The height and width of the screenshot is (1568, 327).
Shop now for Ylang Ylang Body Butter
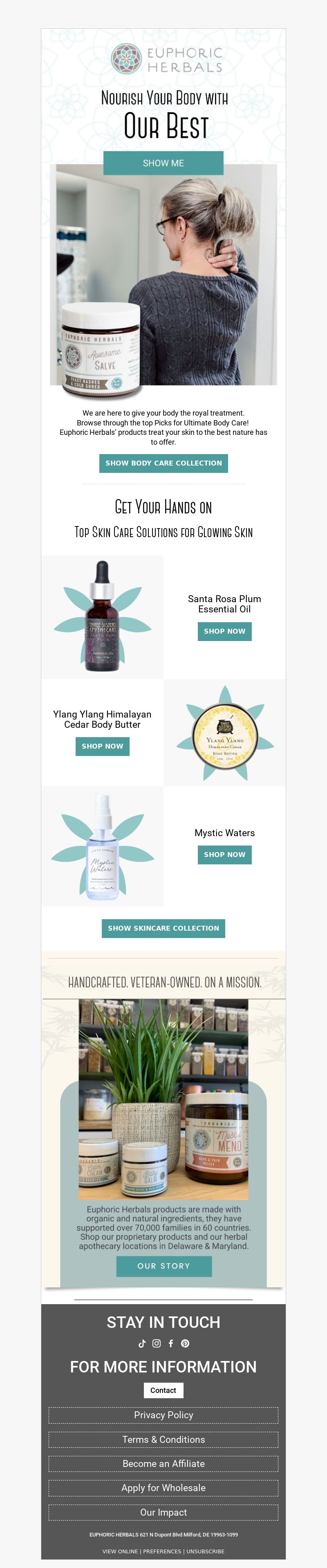(x=102, y=746)
